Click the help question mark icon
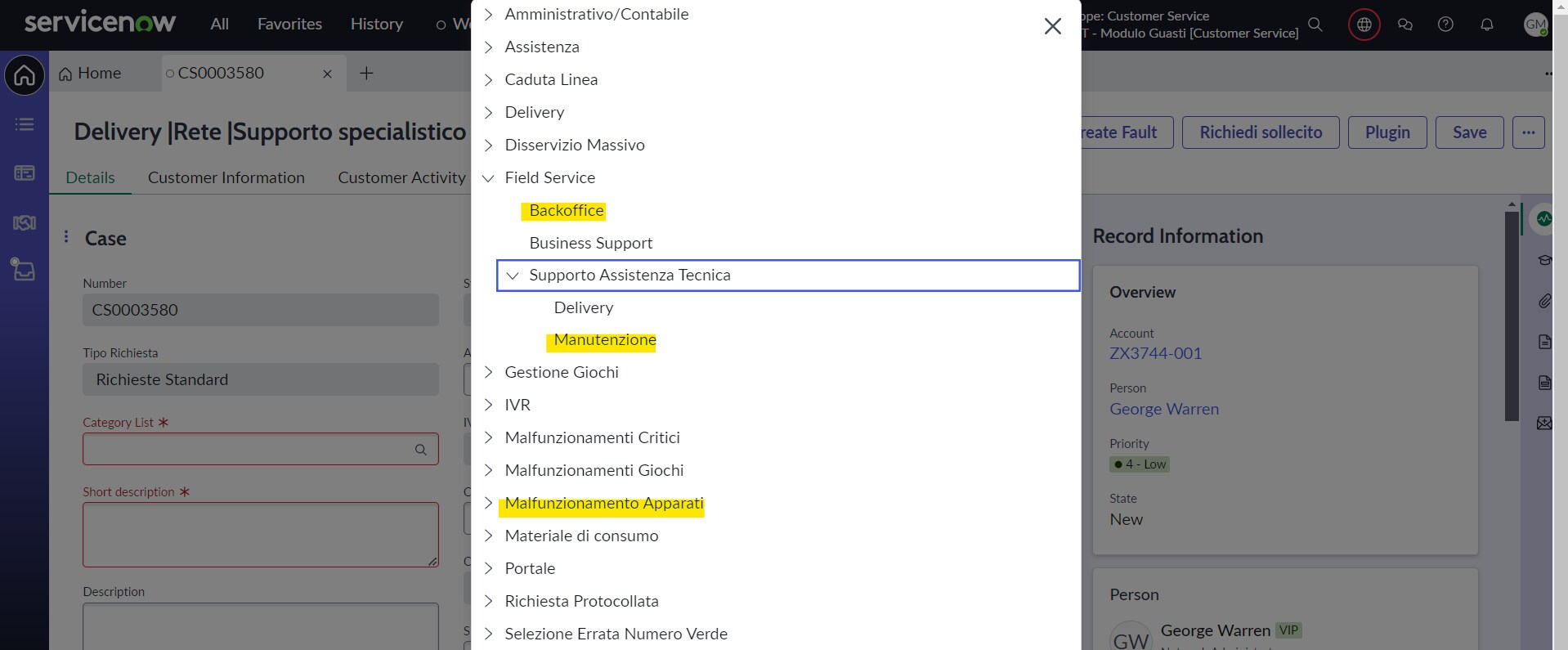The height and width of the screenshot is (650, 1568). pos(1445,25)
